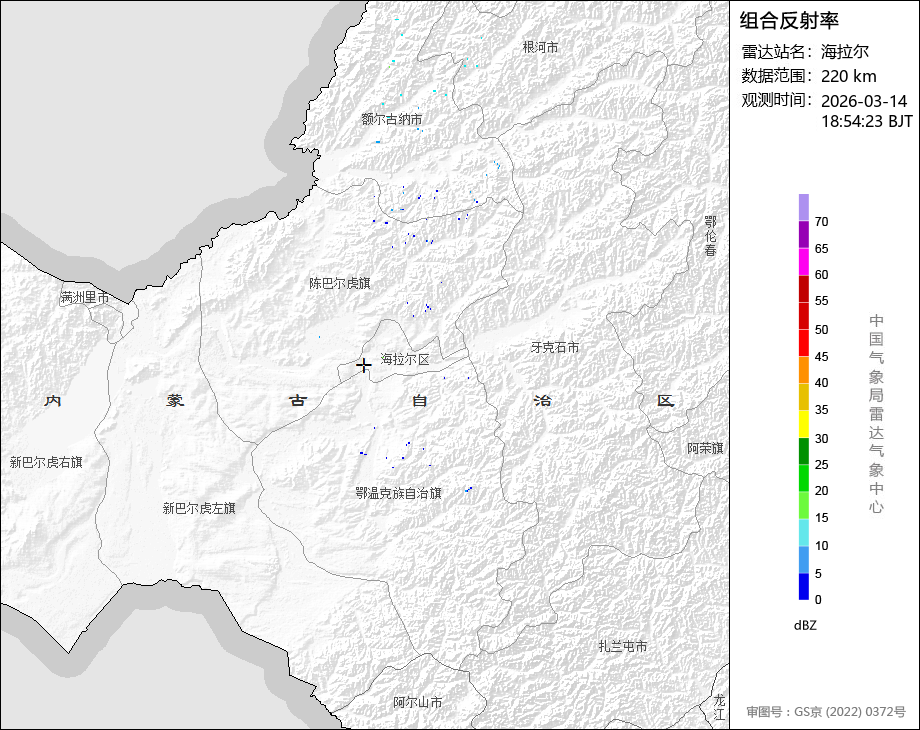Click the dBZ unit label
Image resolution: width=920 pixels, height=730 pixels.
coord(805,625)
